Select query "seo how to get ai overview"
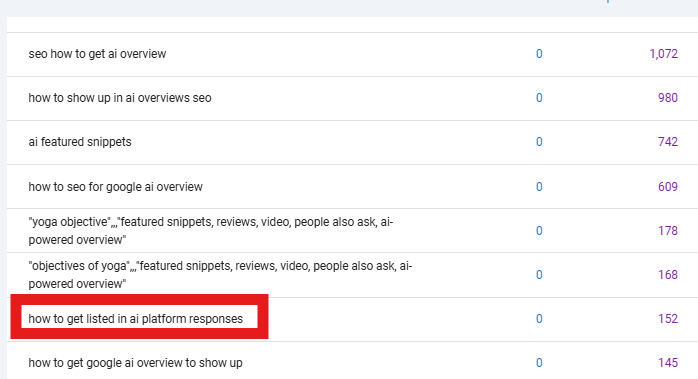Viewport: 698px width, 379px height. tap(97, 54)
